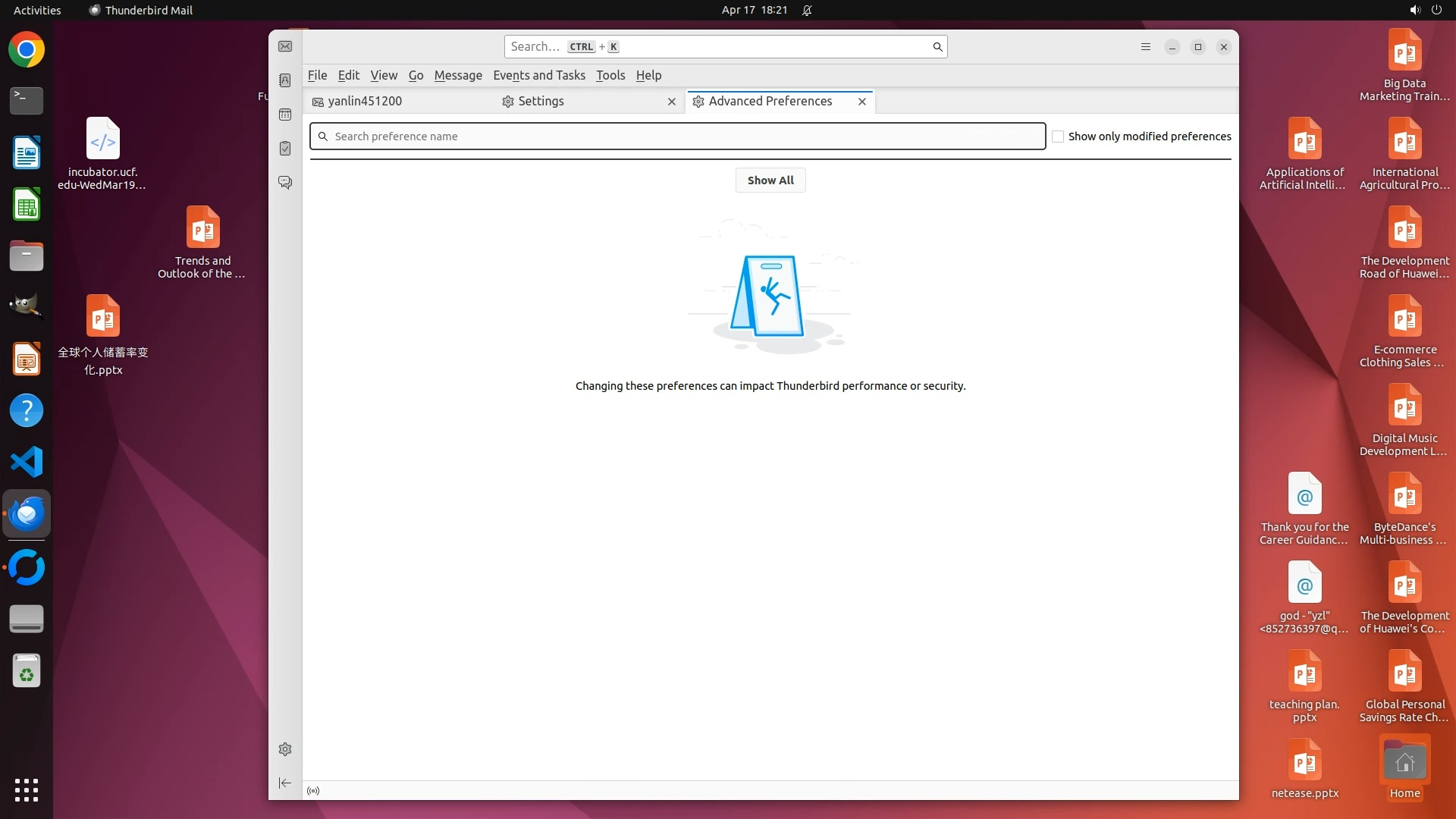Click the magnifier icon in global search
The image size is (1456, 819).
tap(937, 47)
